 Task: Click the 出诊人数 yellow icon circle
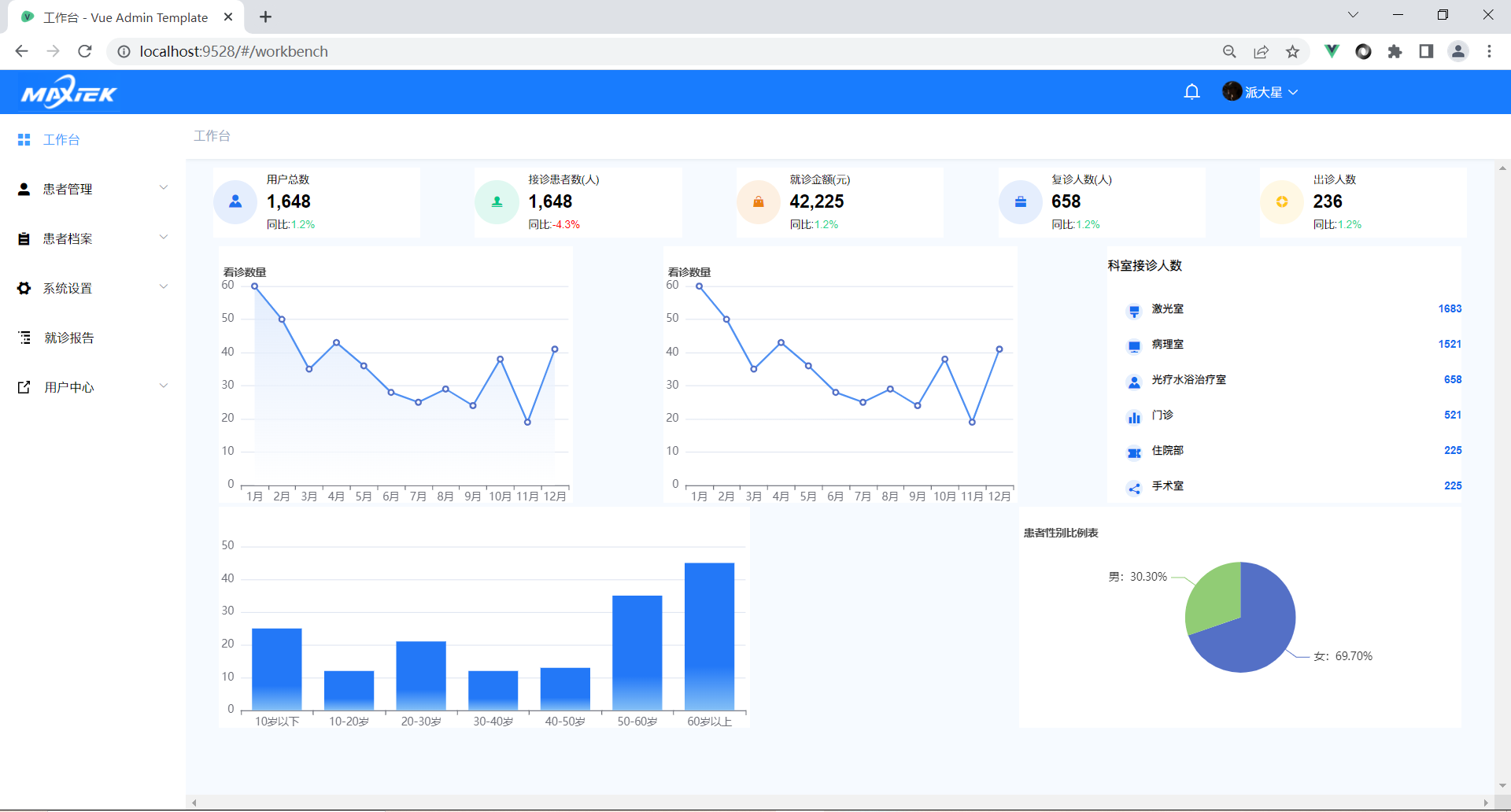(1282, 202)
